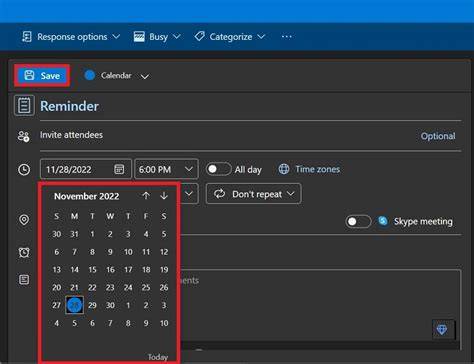The width and height of the screenshot is (474, 364).
Task: Select November 11 in the calendar
Action: 146,252
